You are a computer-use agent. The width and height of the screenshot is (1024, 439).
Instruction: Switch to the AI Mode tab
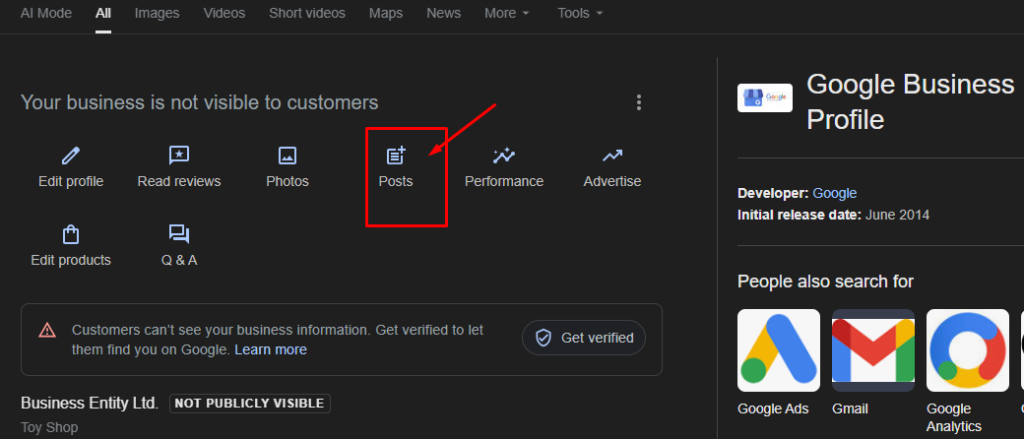point(48,13)
